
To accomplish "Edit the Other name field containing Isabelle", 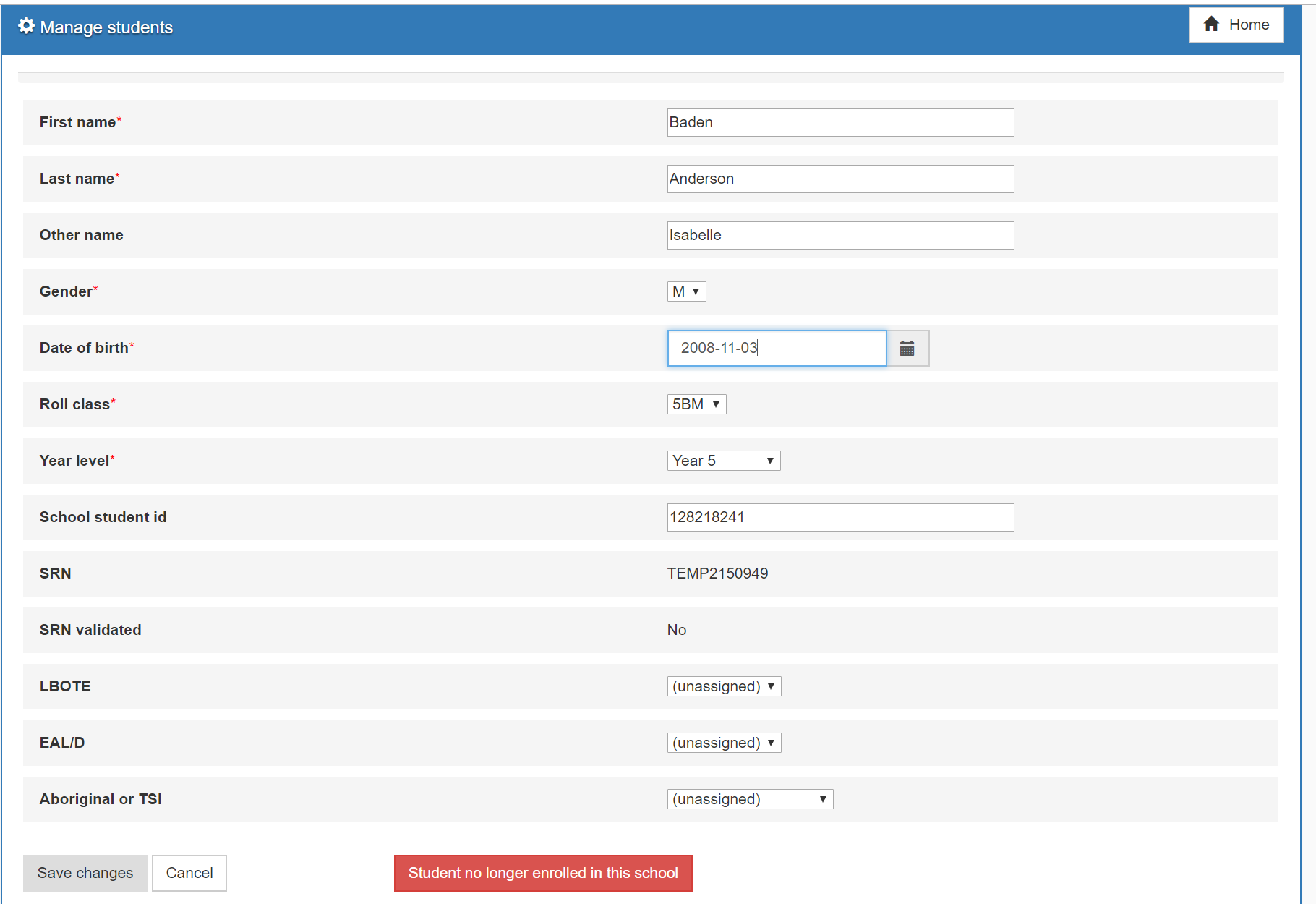I will tap(840, 235).
